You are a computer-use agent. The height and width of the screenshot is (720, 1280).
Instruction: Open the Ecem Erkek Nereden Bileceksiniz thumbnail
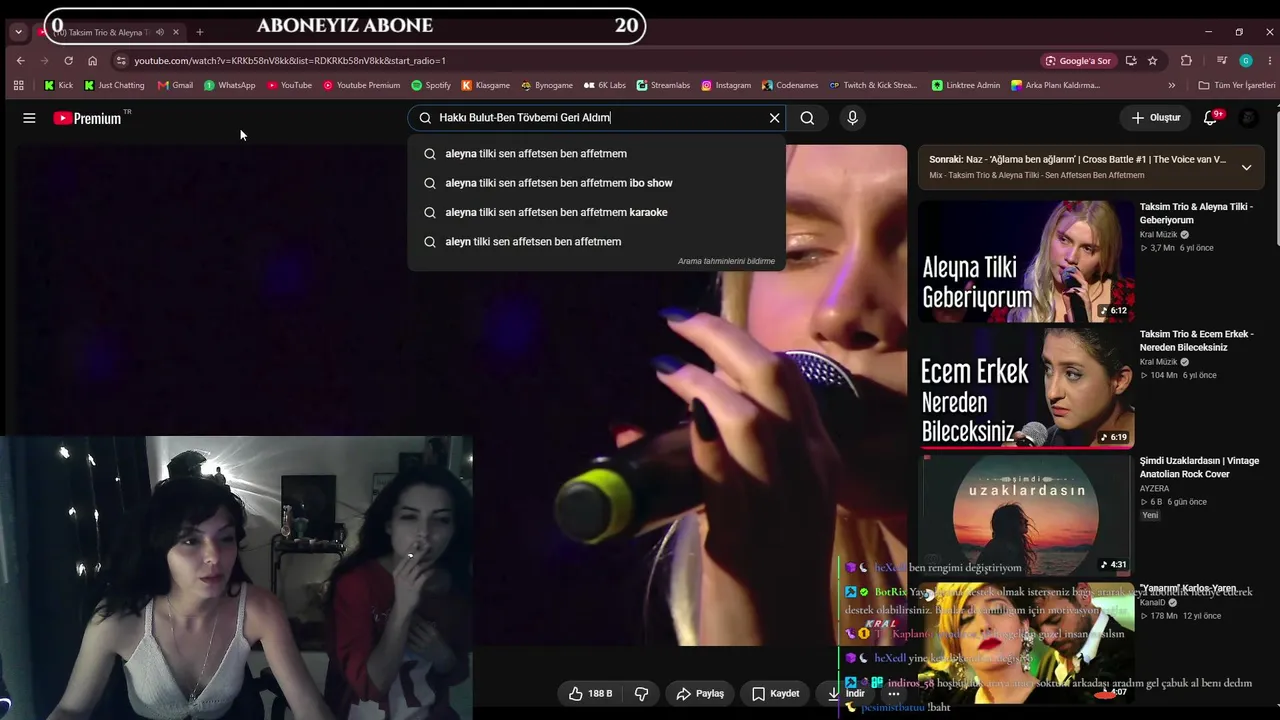[1026, 388]
